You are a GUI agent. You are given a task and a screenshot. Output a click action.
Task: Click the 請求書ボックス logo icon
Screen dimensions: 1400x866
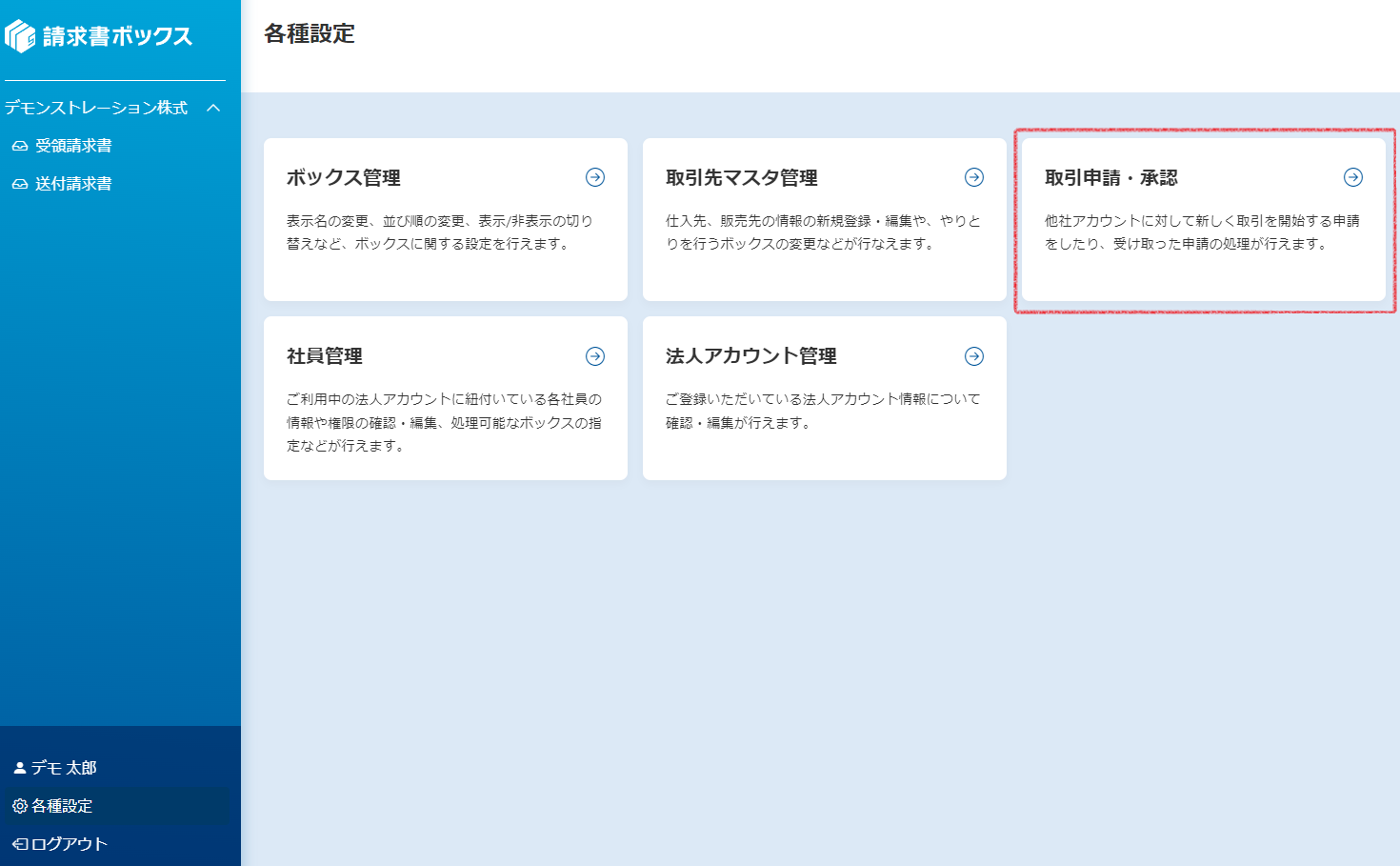coord(20,36)
